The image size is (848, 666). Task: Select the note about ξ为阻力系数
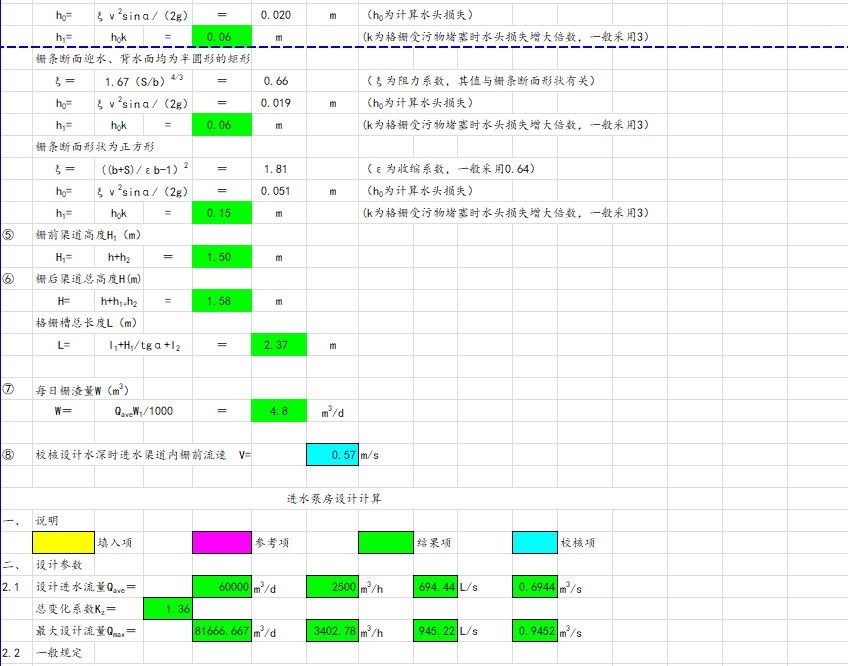tap(481, 81)
